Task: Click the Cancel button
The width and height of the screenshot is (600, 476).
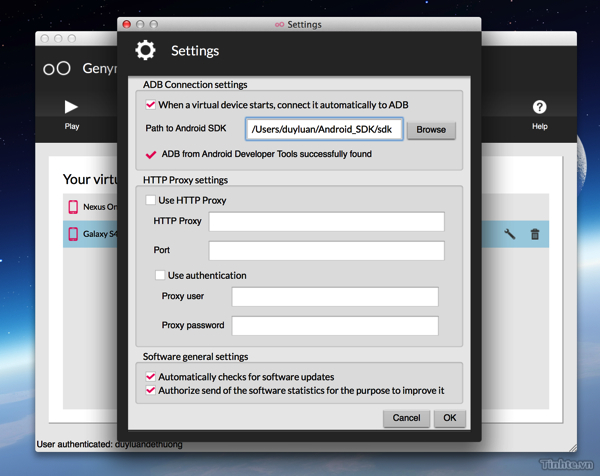Action: tap(406, 418)
